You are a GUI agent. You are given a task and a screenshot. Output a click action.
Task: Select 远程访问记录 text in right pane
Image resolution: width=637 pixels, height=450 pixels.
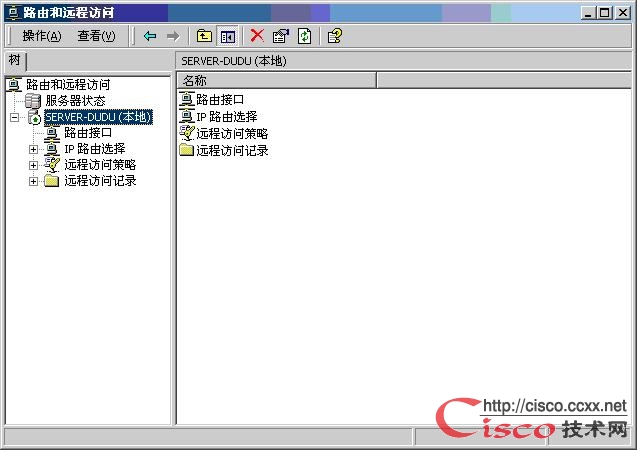[x=232, y=151]
